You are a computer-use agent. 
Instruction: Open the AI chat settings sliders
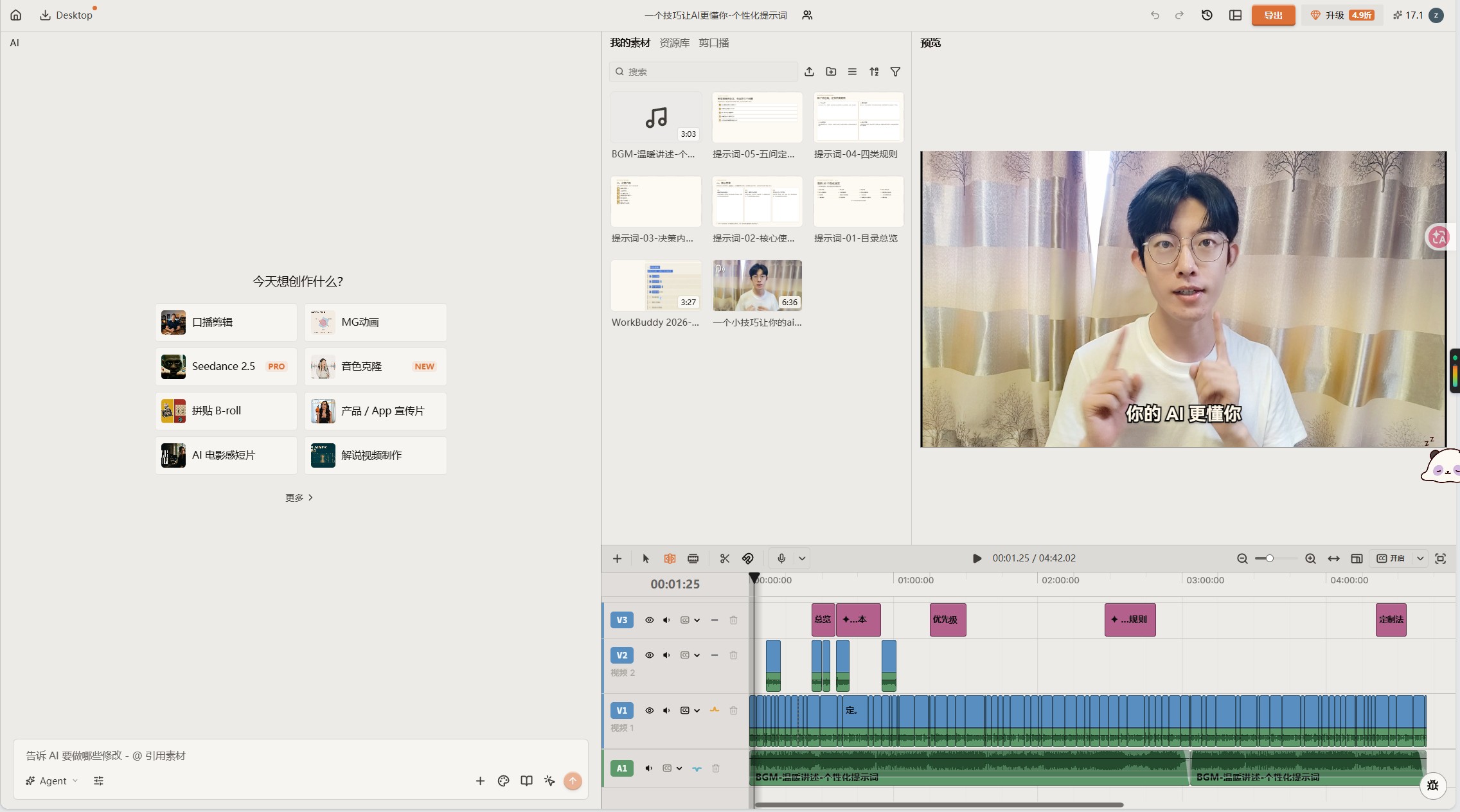coord(98,781)
